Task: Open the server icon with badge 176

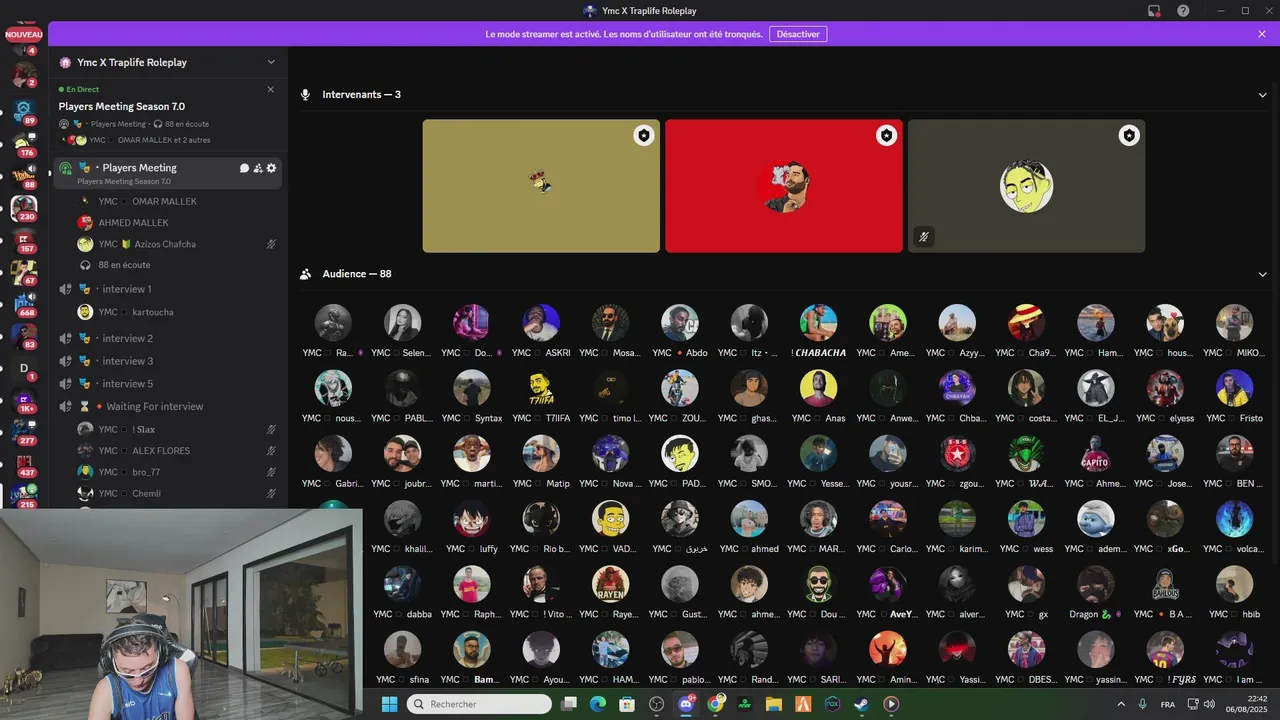Action: point(24,143)
